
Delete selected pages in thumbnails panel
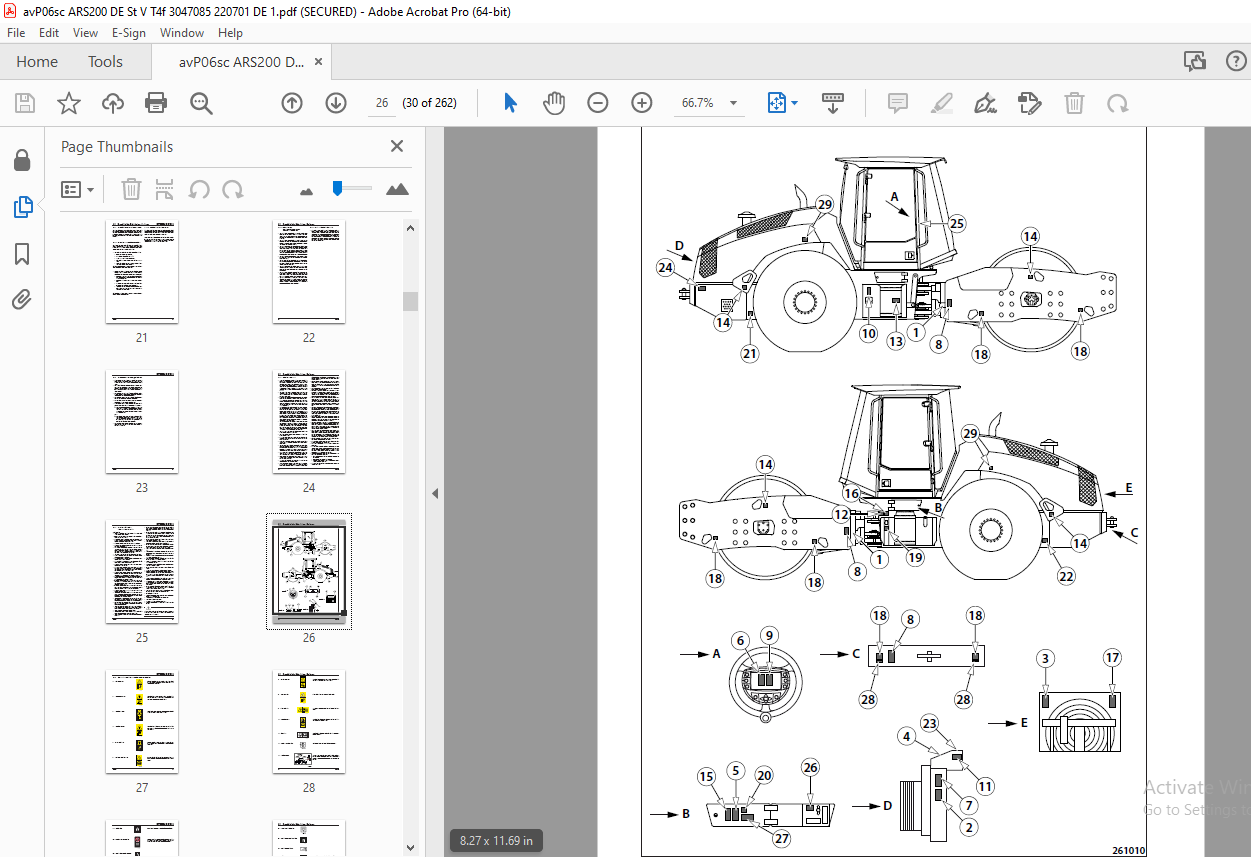click(x=131, y=189)
